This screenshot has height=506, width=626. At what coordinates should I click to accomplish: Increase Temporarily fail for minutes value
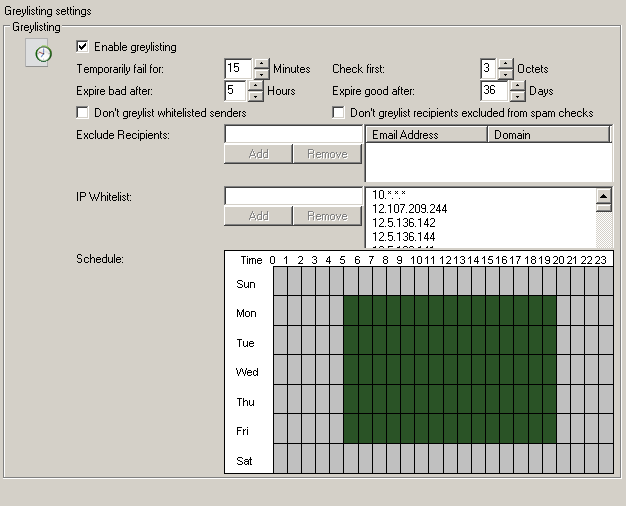point(261,63)
